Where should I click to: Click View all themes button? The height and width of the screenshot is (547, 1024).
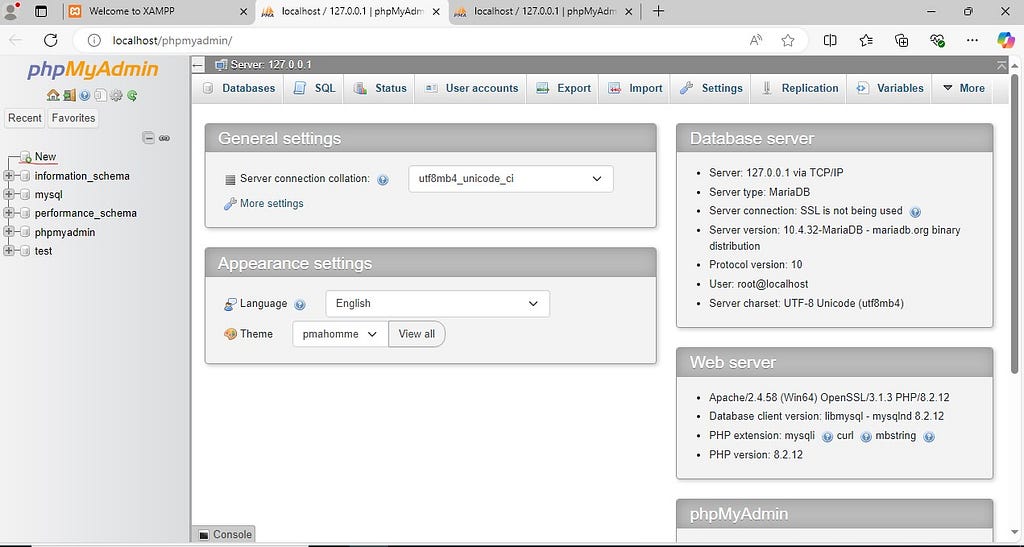click(x=417, y=334)
